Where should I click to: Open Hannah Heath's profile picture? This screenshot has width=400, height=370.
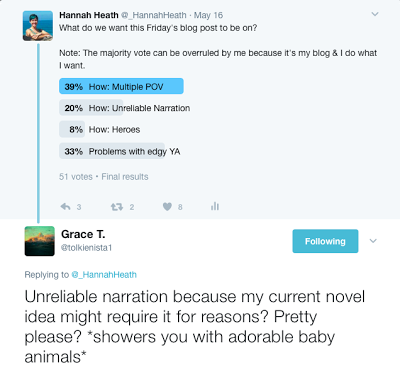tap(38, 26)
